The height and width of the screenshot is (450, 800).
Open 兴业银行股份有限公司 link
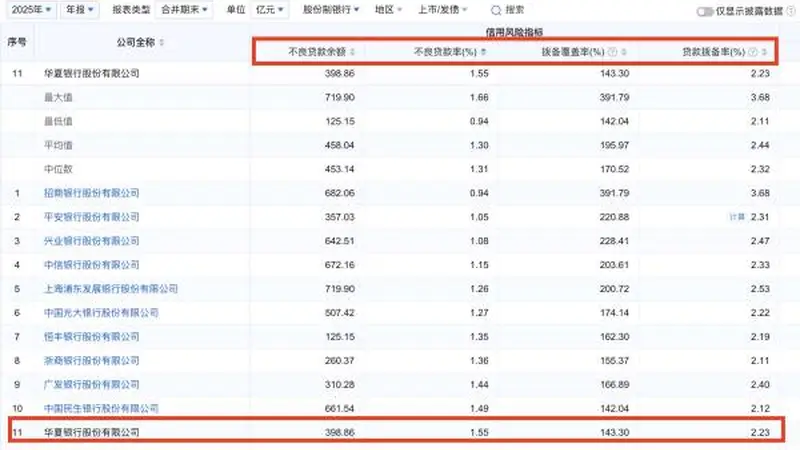tap(91, 241)
